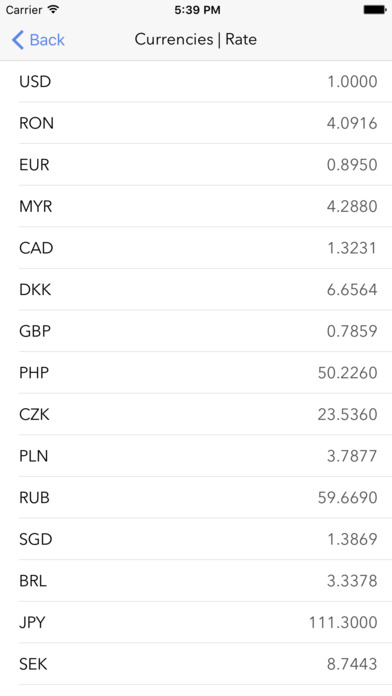The height and width of the screenshot is (696, 392).
Task: Select the CZK currency row
Action: 196,414
